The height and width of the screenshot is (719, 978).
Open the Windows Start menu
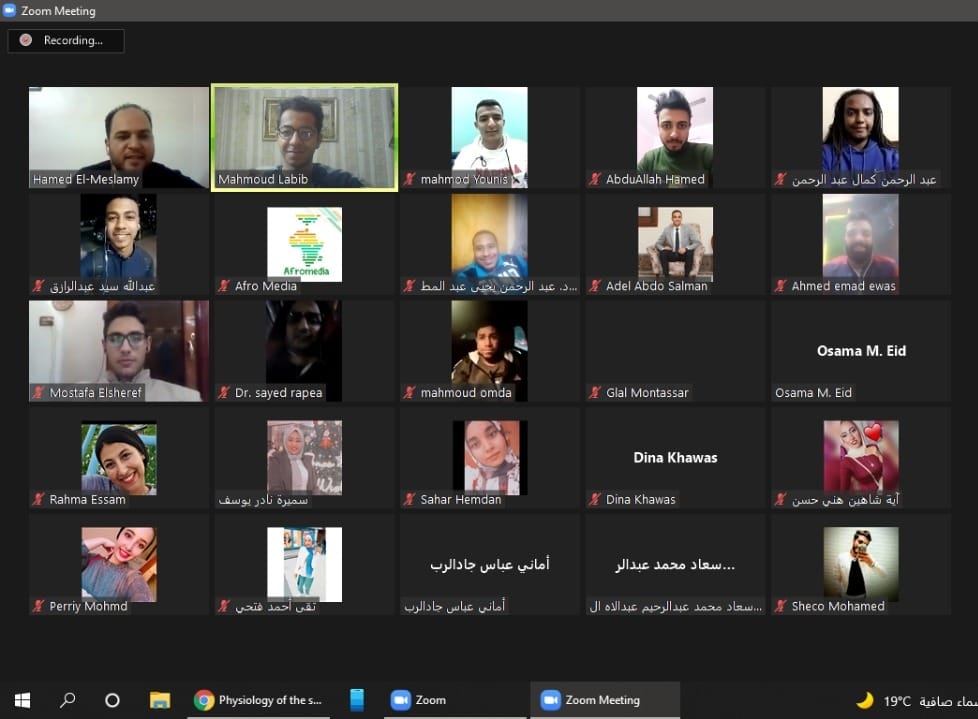tap(22, 700)
